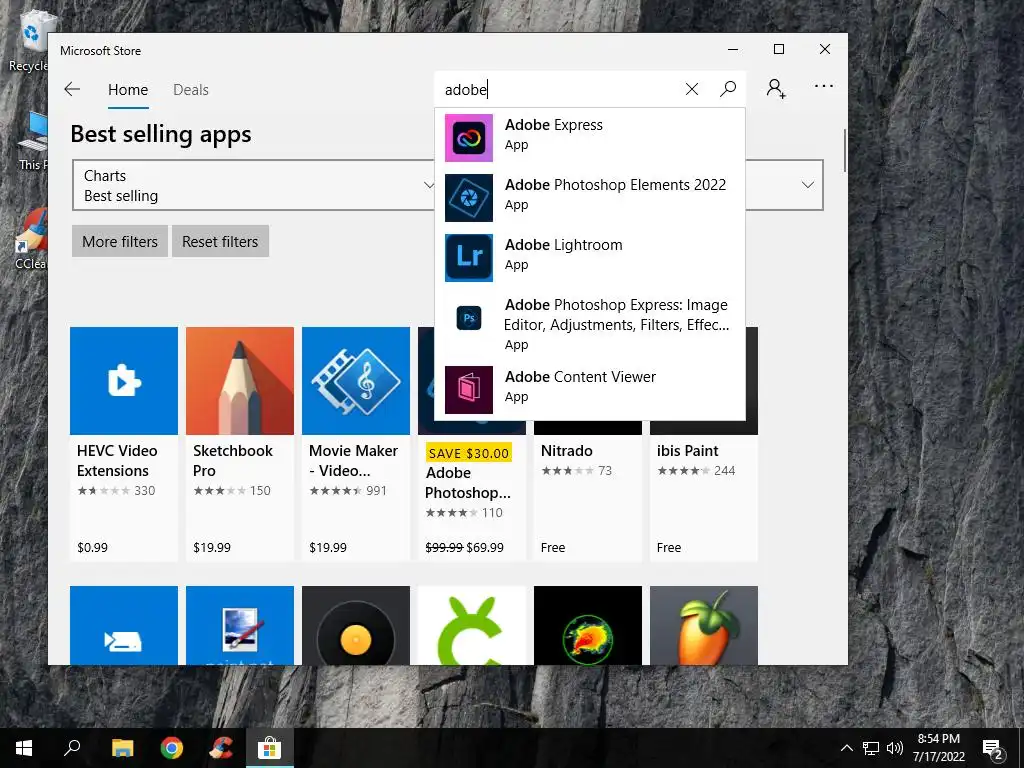Open the notification center icon
Screen dimensions: 1024x768
coord(992,749)
